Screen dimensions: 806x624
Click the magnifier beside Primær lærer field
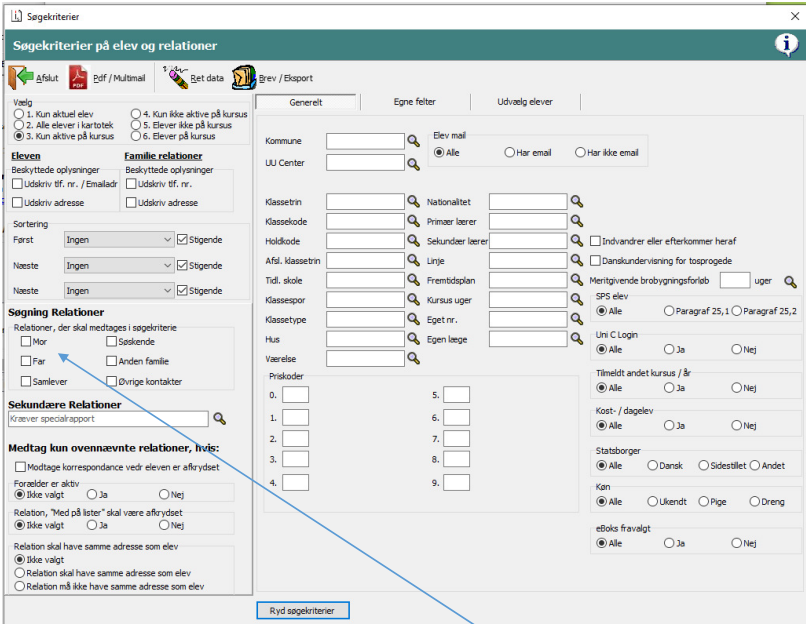tap(577, 221)
